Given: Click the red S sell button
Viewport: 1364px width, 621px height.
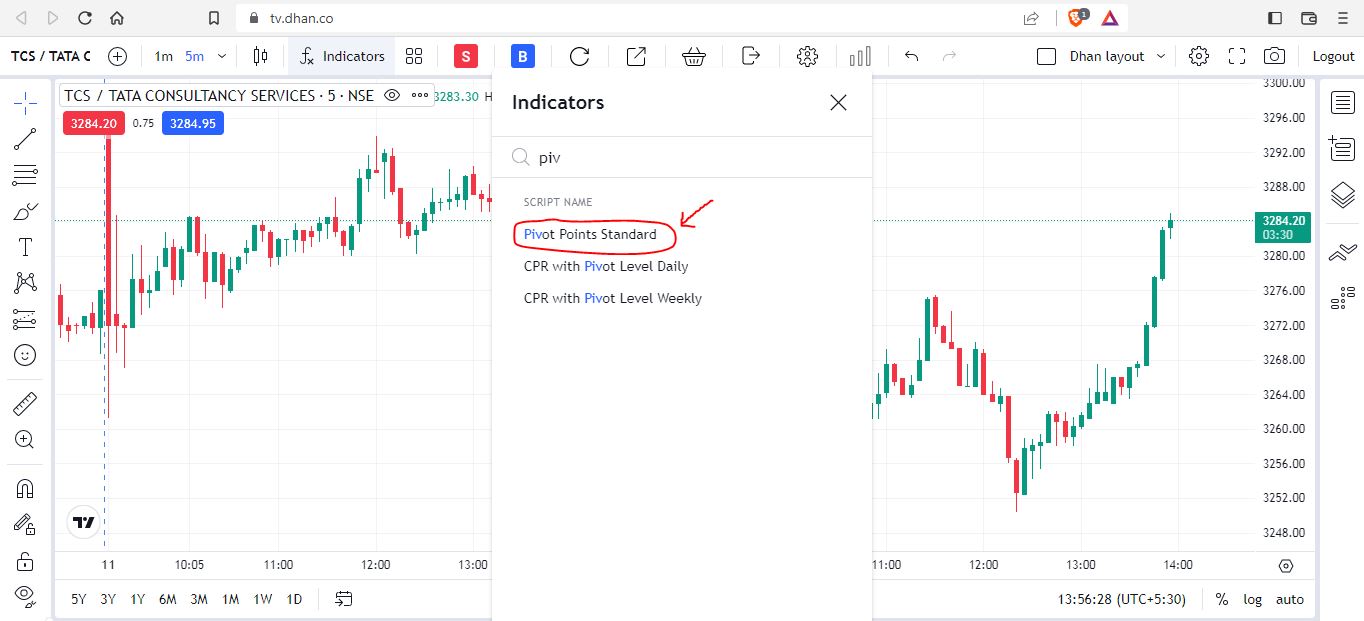Looking at the screenshot, I should tap(465, 56).
